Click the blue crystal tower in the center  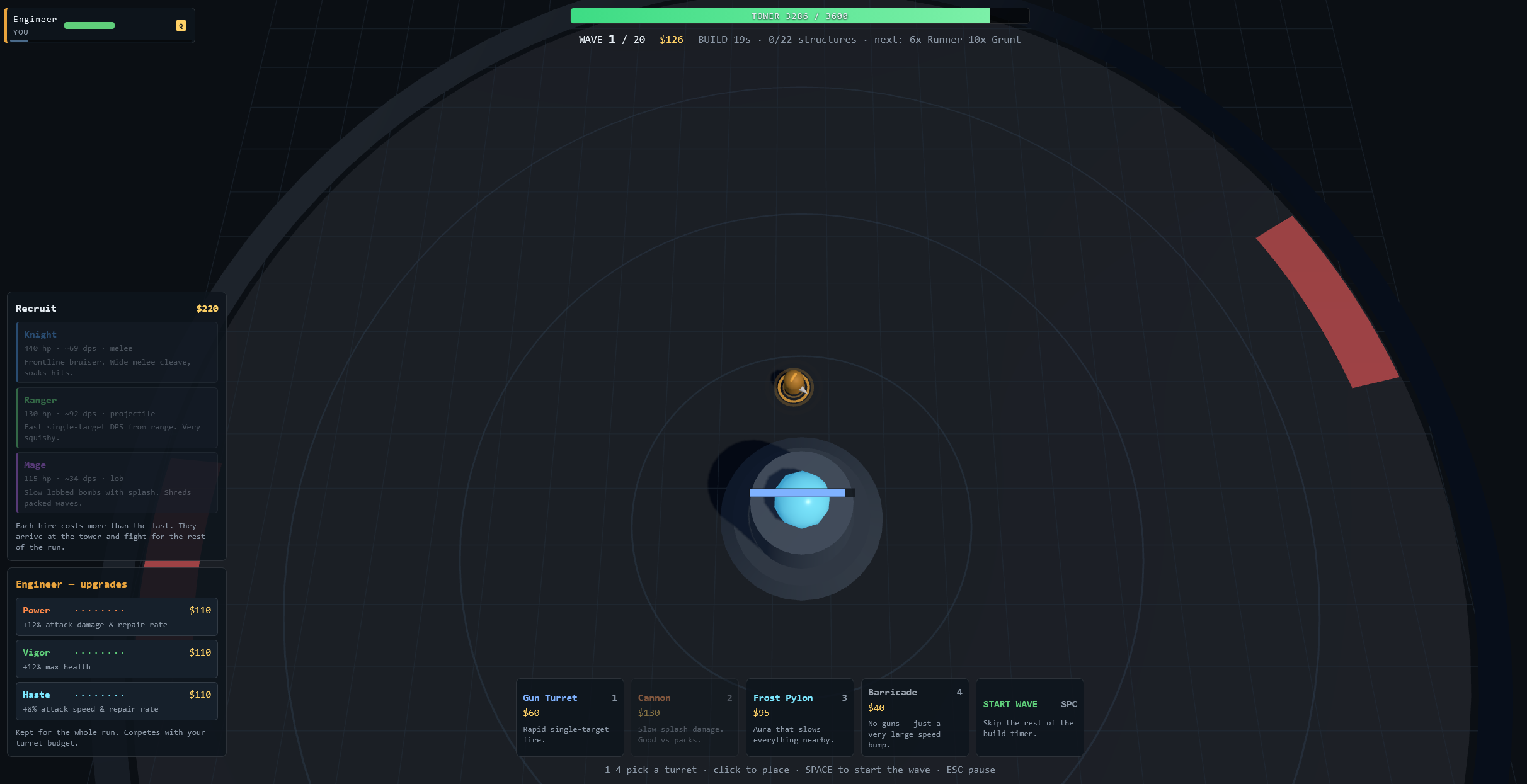[x=801, y=500]
